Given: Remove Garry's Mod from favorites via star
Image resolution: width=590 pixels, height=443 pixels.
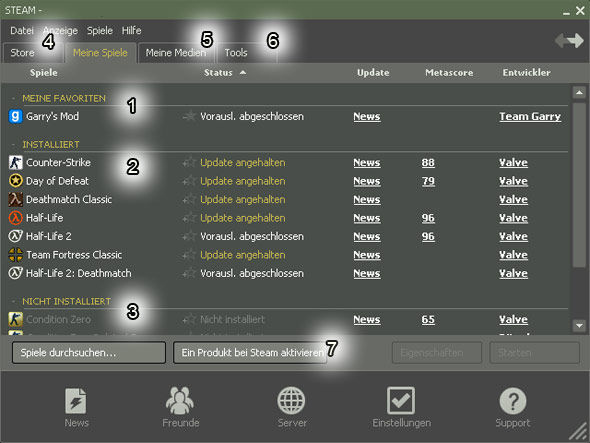Looking at the screenshot, I should [189, 116].
